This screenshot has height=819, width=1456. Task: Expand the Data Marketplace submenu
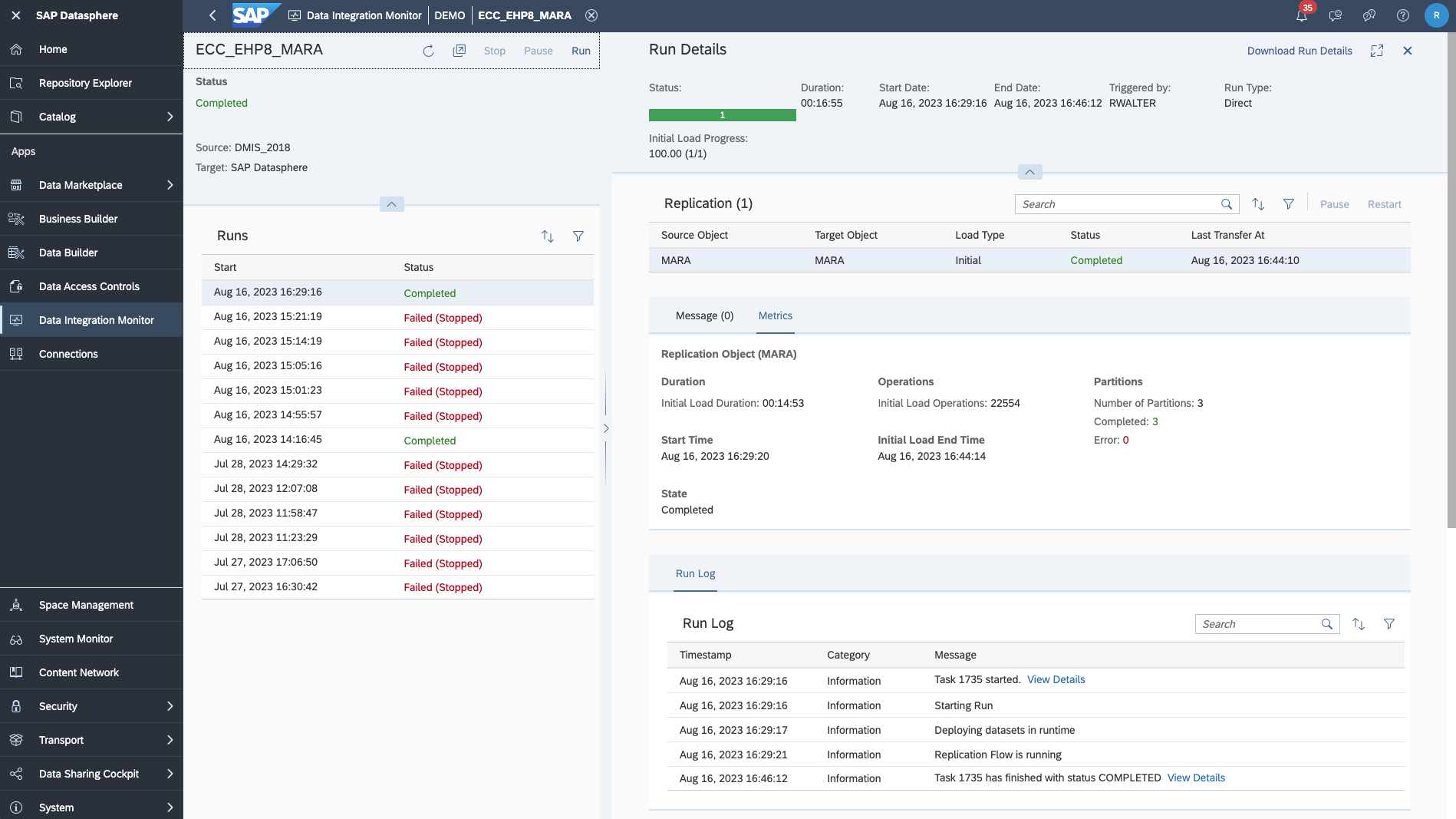pyautogui.click(x=170, y=185)
